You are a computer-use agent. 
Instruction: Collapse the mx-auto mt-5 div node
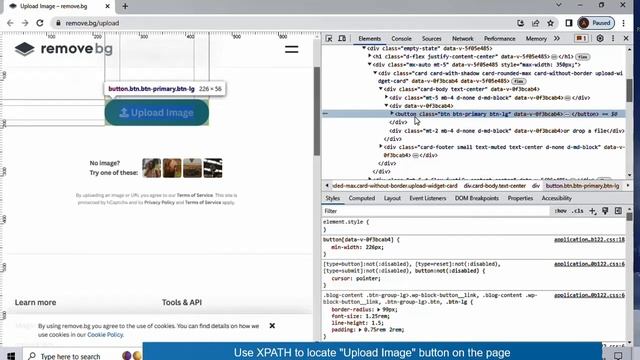tap(370, 64)
